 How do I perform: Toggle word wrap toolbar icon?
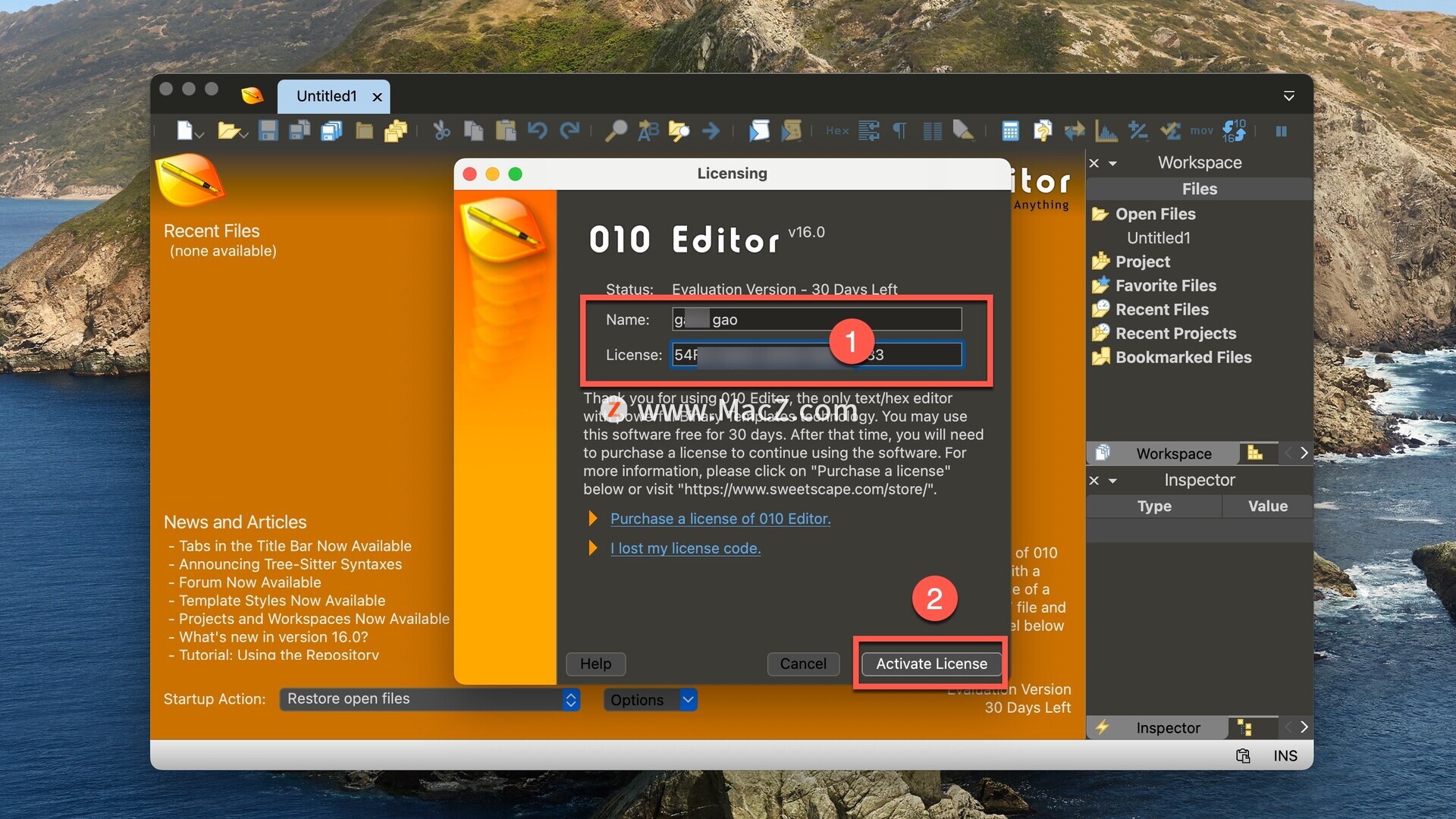(x=869, y=130)
